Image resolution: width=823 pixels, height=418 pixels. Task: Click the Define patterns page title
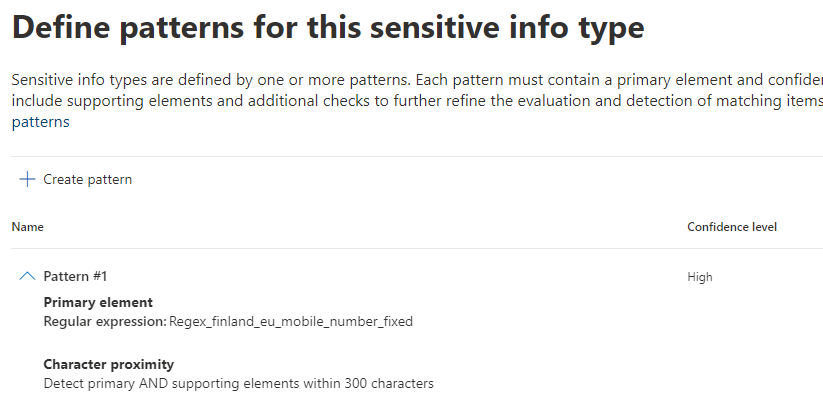click(x=327, y=27)
